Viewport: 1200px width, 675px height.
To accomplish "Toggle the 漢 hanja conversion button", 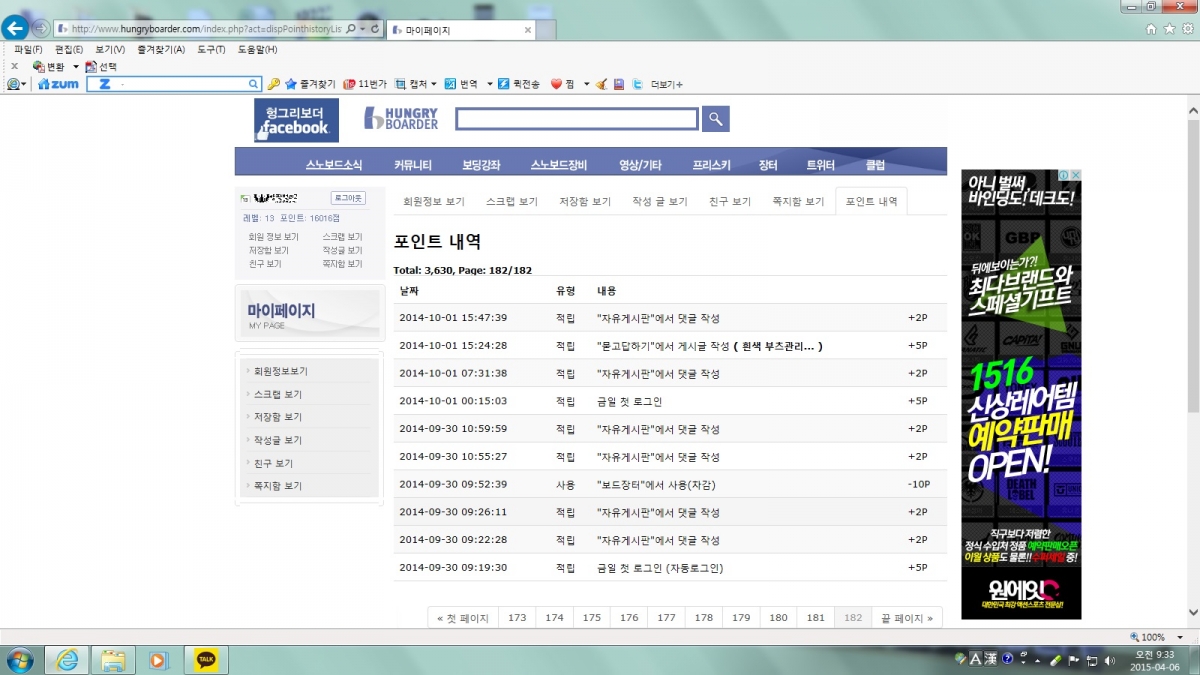I will click(991, 659).
